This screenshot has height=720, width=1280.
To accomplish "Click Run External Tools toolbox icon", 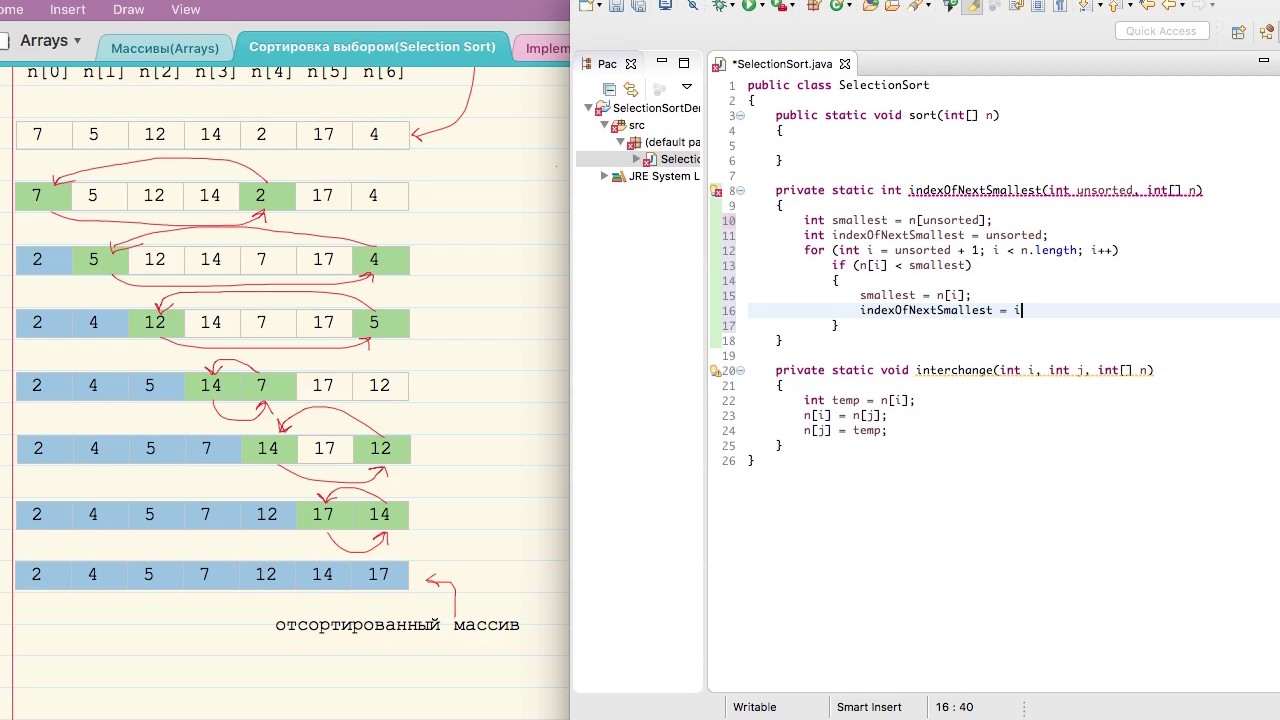I will tap(780, 5).
